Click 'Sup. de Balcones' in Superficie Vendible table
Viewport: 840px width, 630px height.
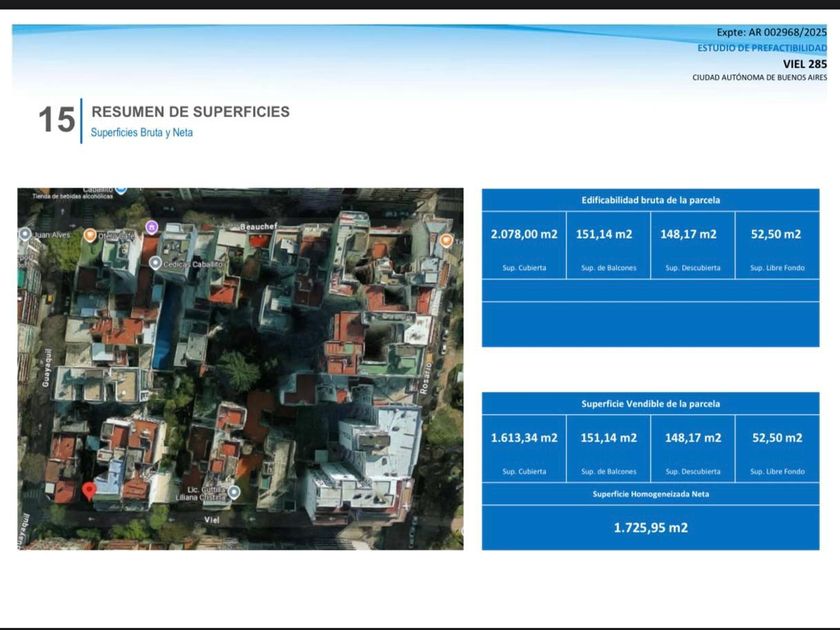point(609,471)
